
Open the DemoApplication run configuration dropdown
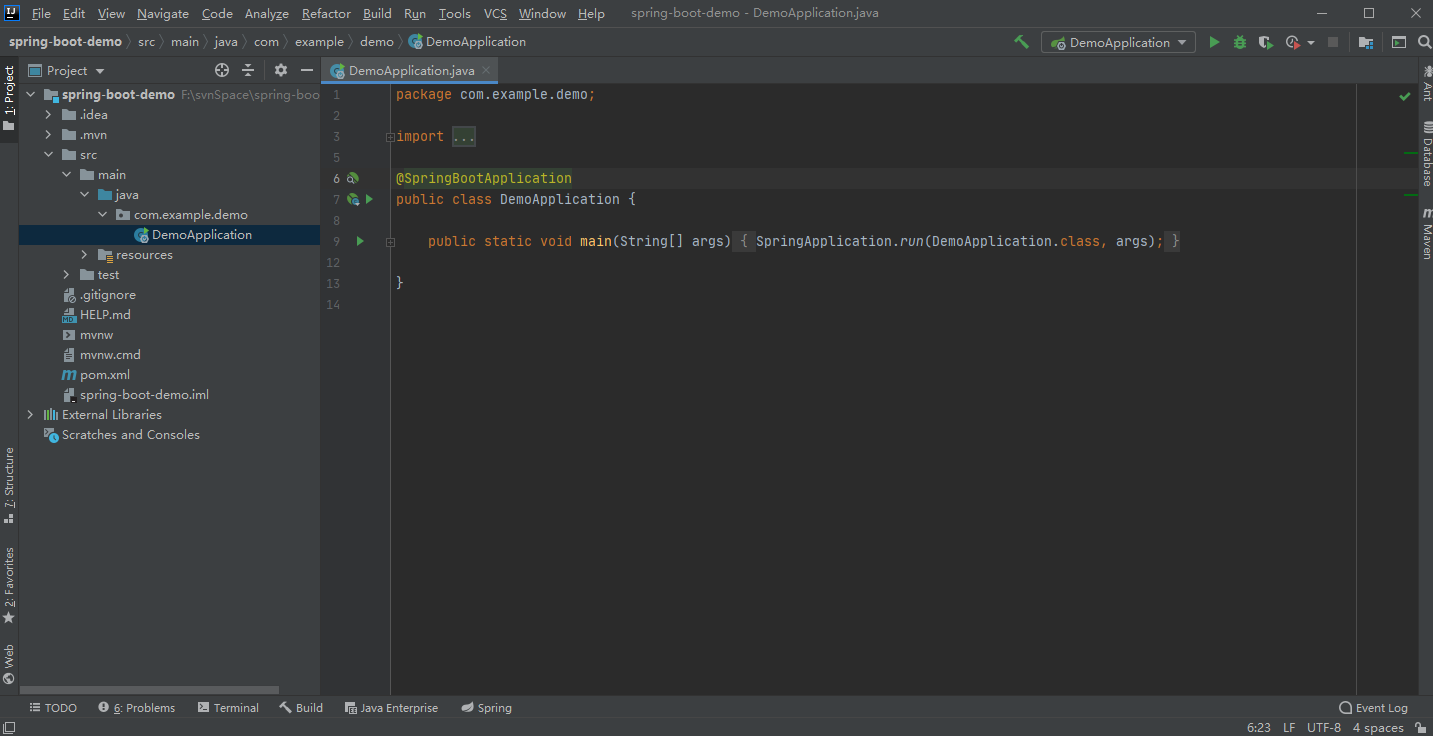[1118, 42]
